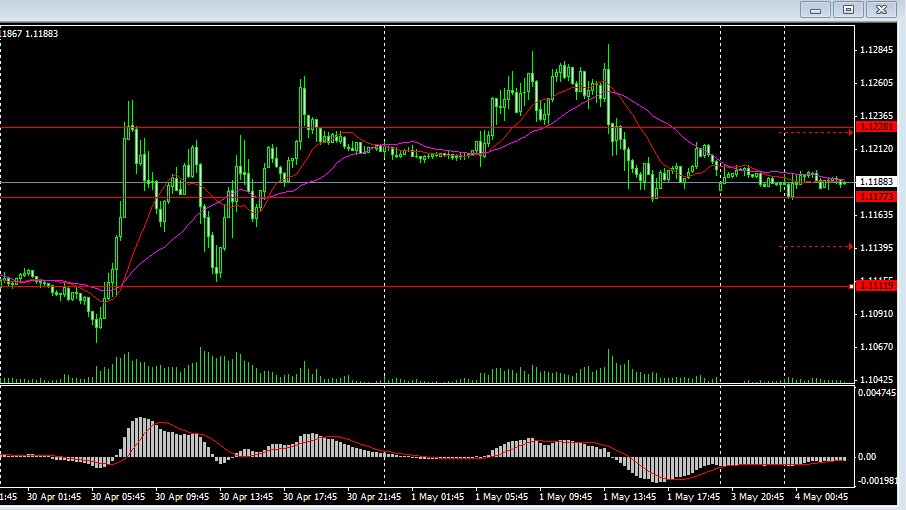This screenshot has width=906, height=510.
Task: Click the red 1.11773 price level label
Action: point(876,197)
